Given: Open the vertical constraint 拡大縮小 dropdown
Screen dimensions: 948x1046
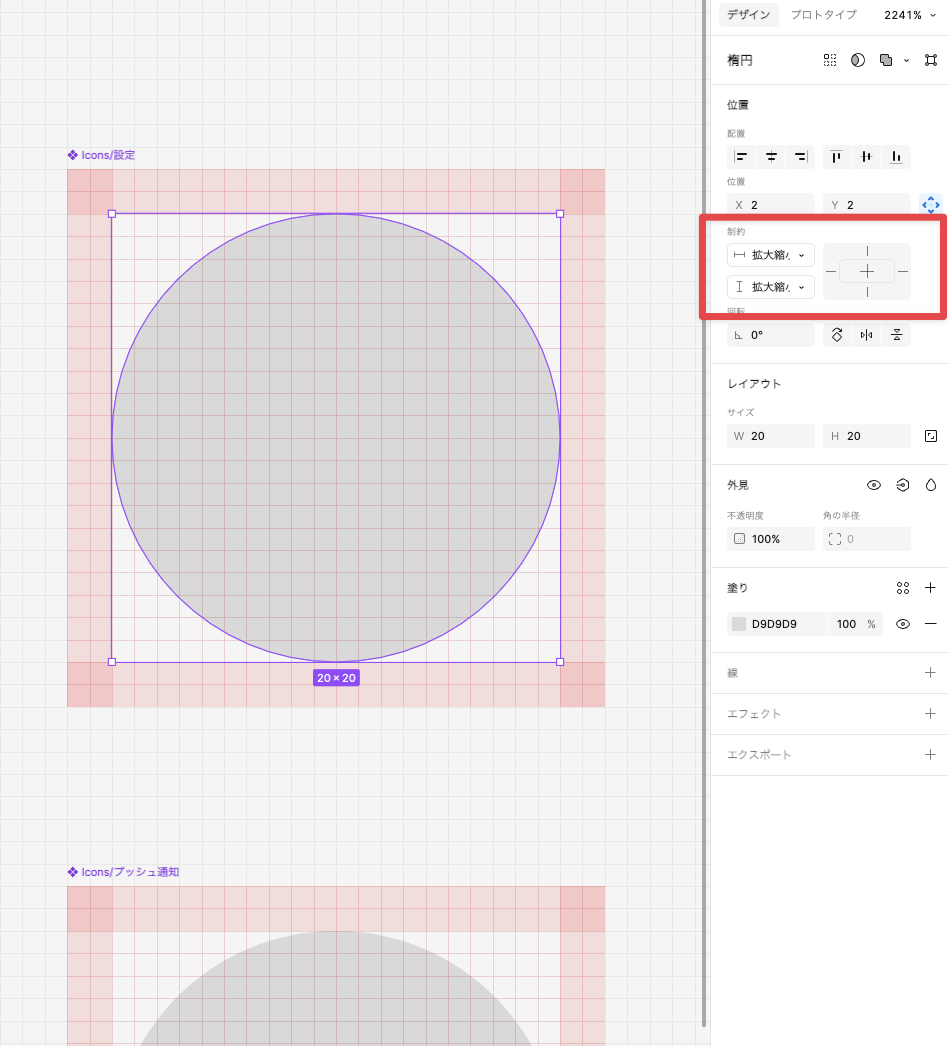Looking at the screenshot, I should [771, 287].
